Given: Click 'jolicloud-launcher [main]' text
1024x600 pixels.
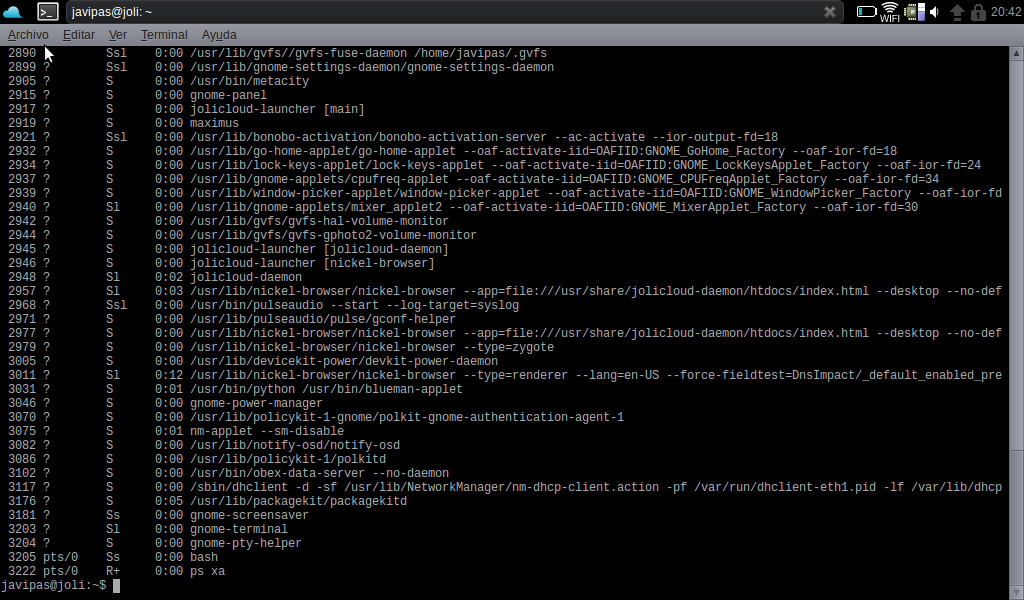Looking at the screenshot, I should (x=278, y=109).
